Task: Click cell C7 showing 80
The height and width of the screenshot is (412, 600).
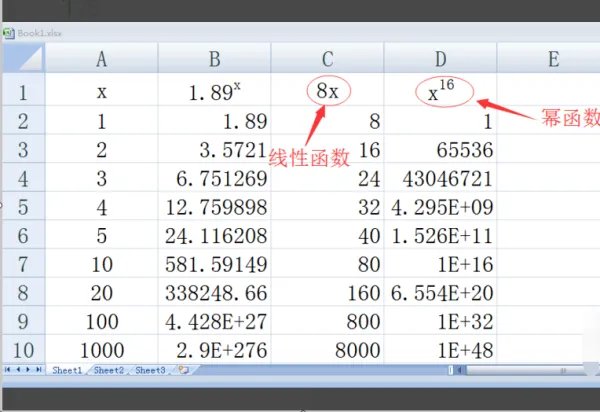Action: coord(327,263)
